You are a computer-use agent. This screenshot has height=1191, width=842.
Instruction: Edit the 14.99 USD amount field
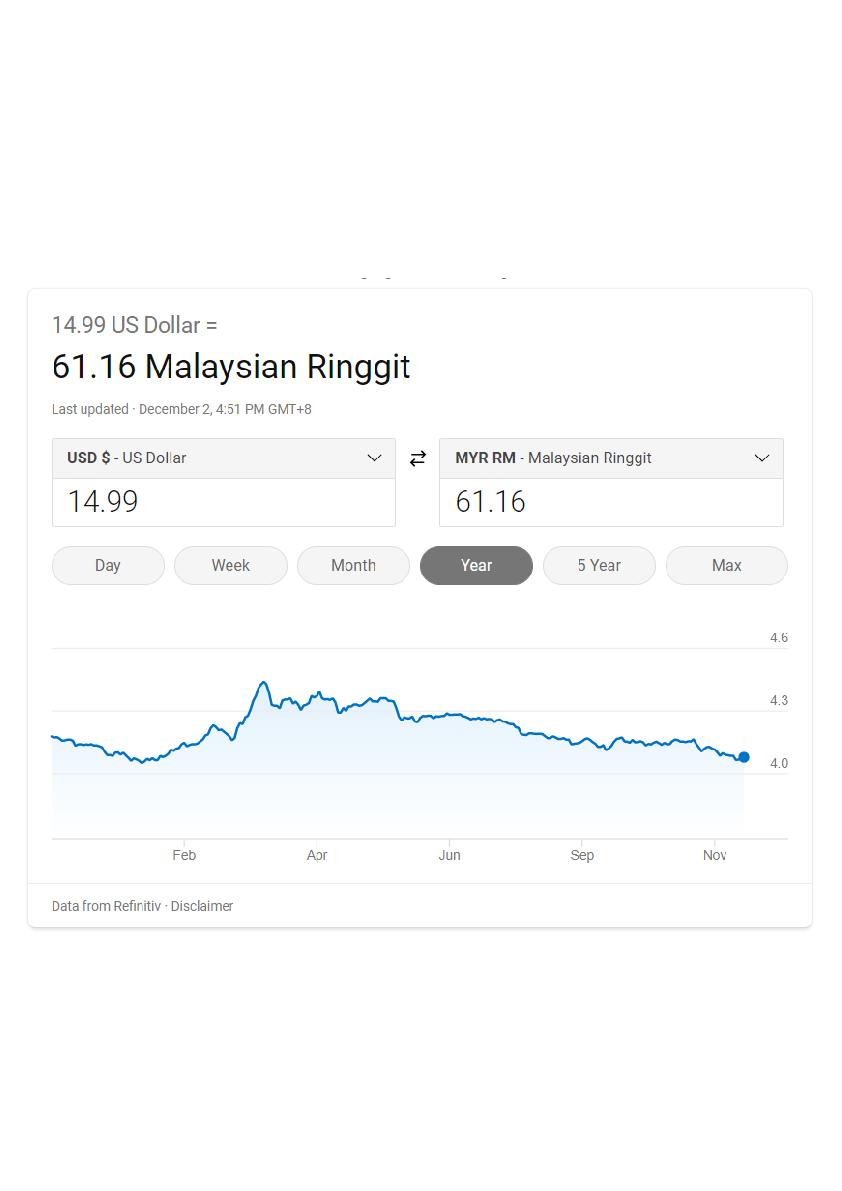[224, 502]
